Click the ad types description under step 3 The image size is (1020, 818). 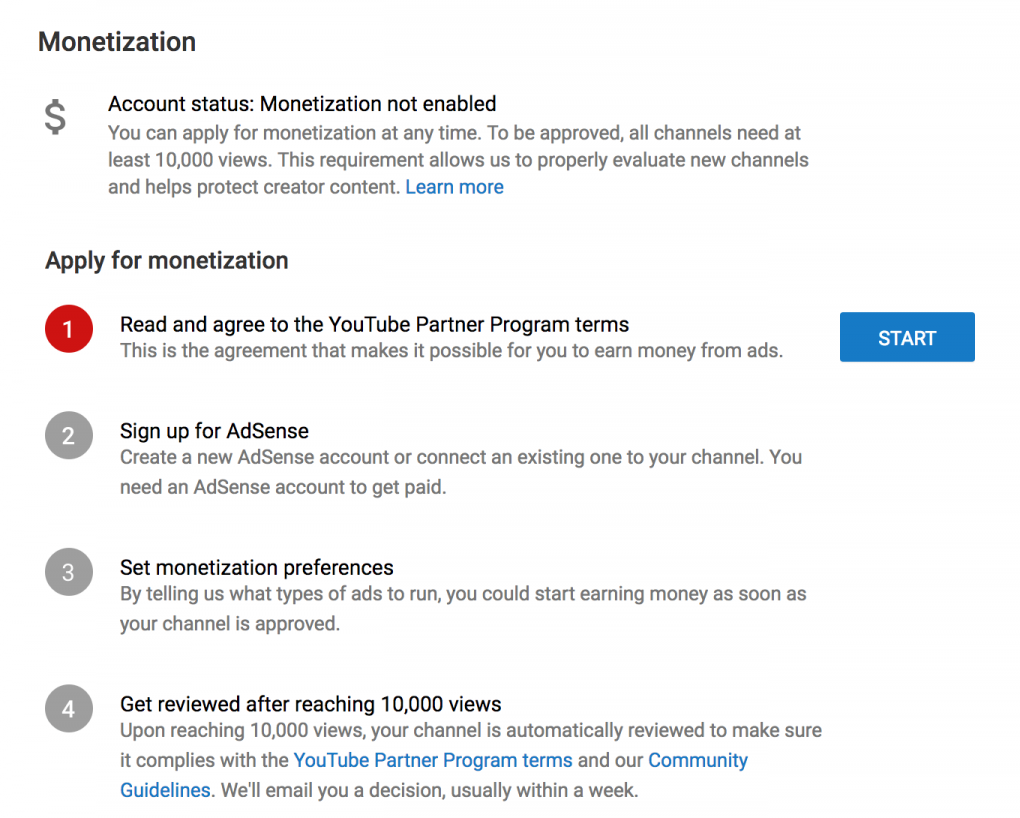pos(463,608)
